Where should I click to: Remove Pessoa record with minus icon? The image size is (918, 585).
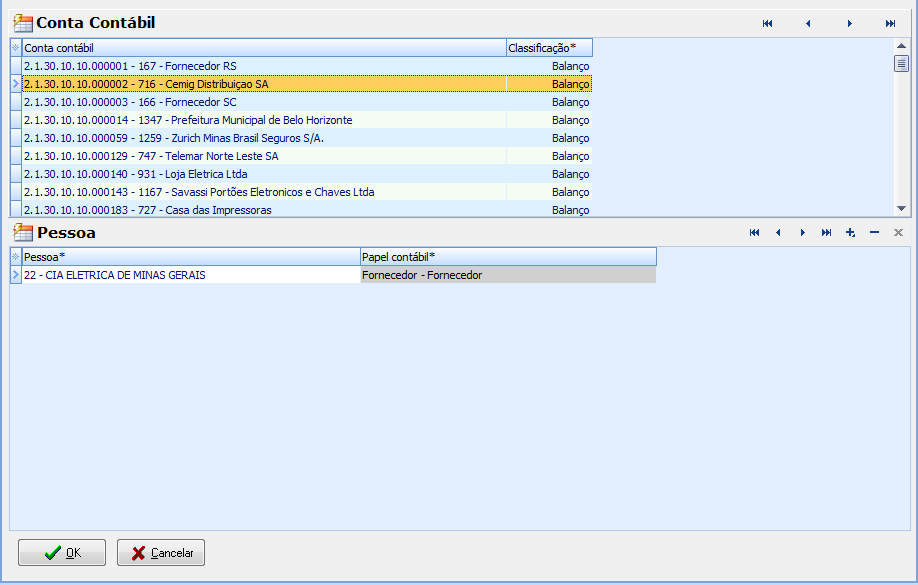(x=874, y=232)
